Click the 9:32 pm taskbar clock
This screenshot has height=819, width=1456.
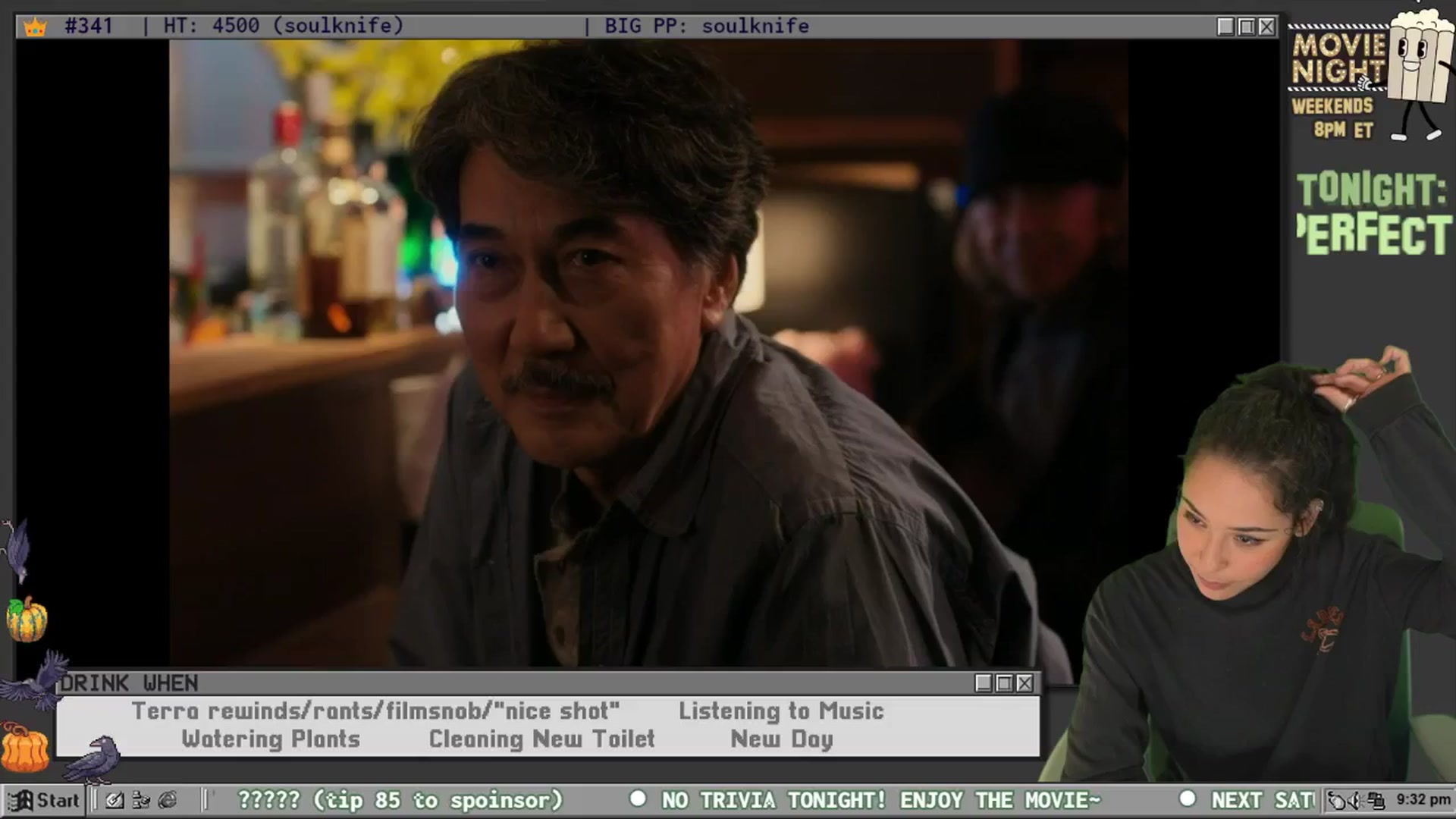(x=1423, y=799)
